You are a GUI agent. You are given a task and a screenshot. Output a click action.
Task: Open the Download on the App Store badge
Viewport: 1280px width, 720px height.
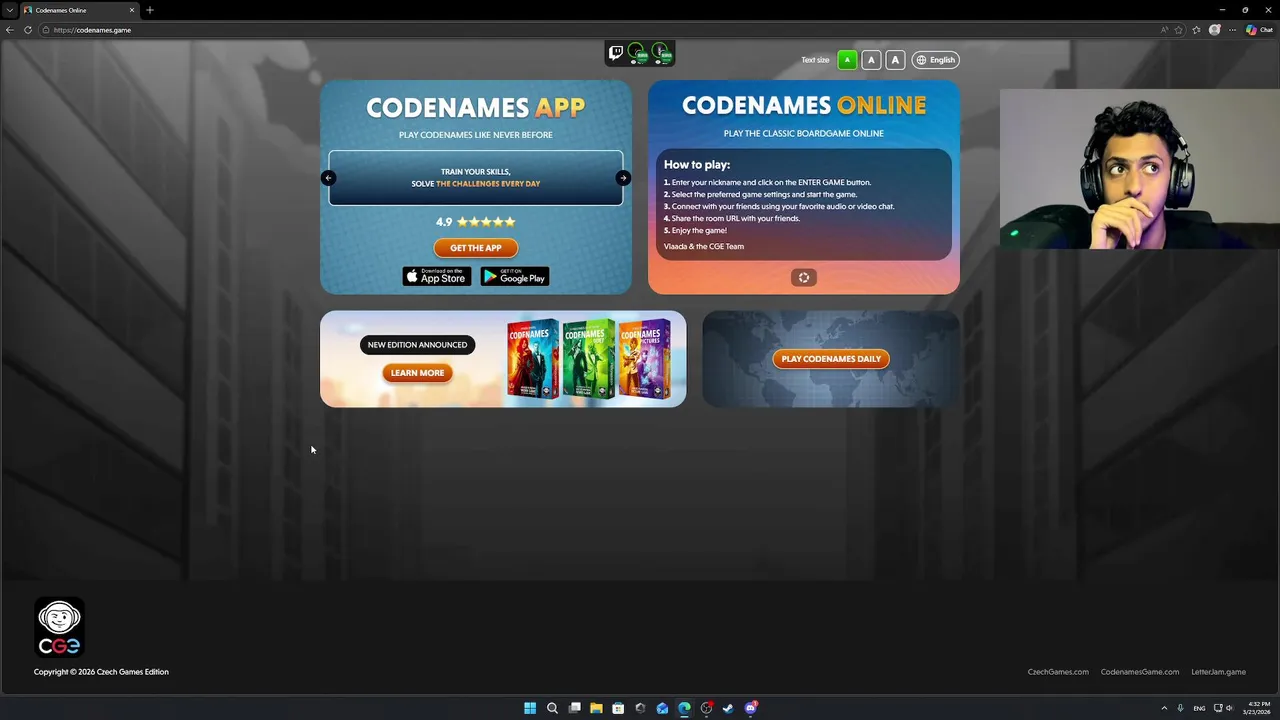tap(436, 276)
